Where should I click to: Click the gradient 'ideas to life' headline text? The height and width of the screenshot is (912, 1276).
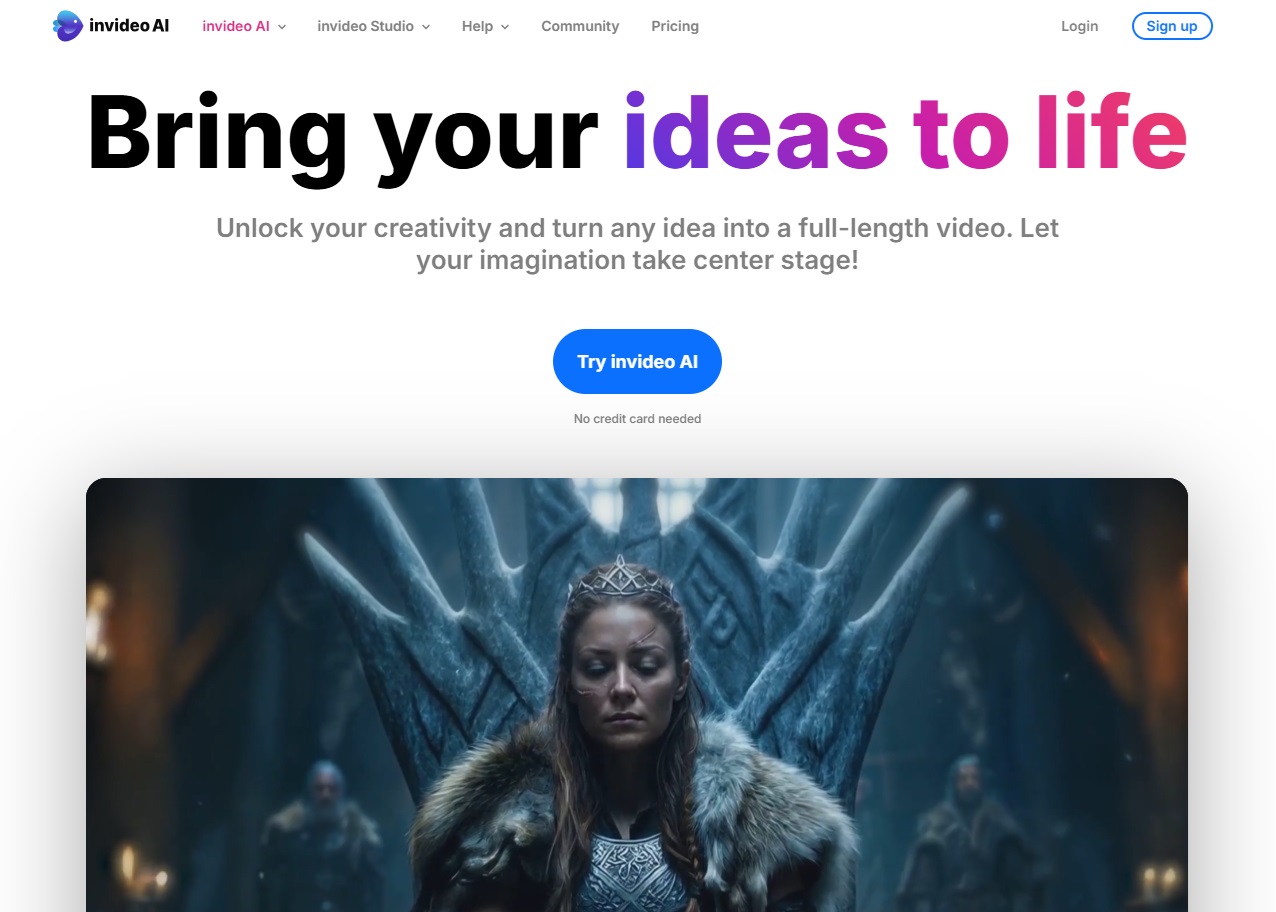pos(906,133)
